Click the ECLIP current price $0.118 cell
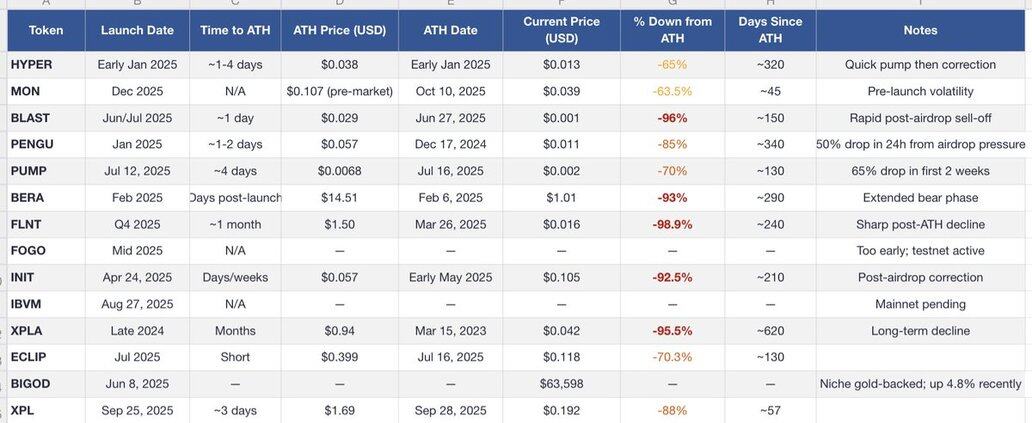Image resolution: width=1032 pixels, height=423 pixels. point(561,357)
